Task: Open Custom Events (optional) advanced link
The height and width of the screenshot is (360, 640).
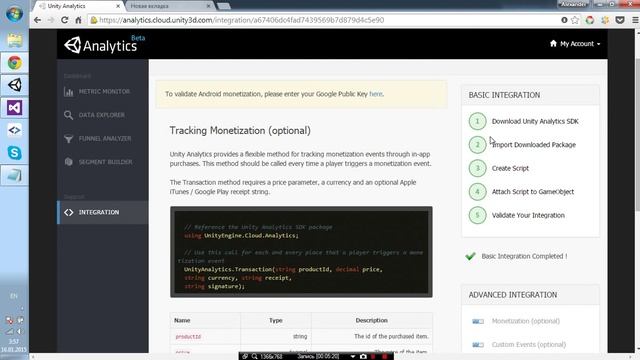Action: pos(529,345)
